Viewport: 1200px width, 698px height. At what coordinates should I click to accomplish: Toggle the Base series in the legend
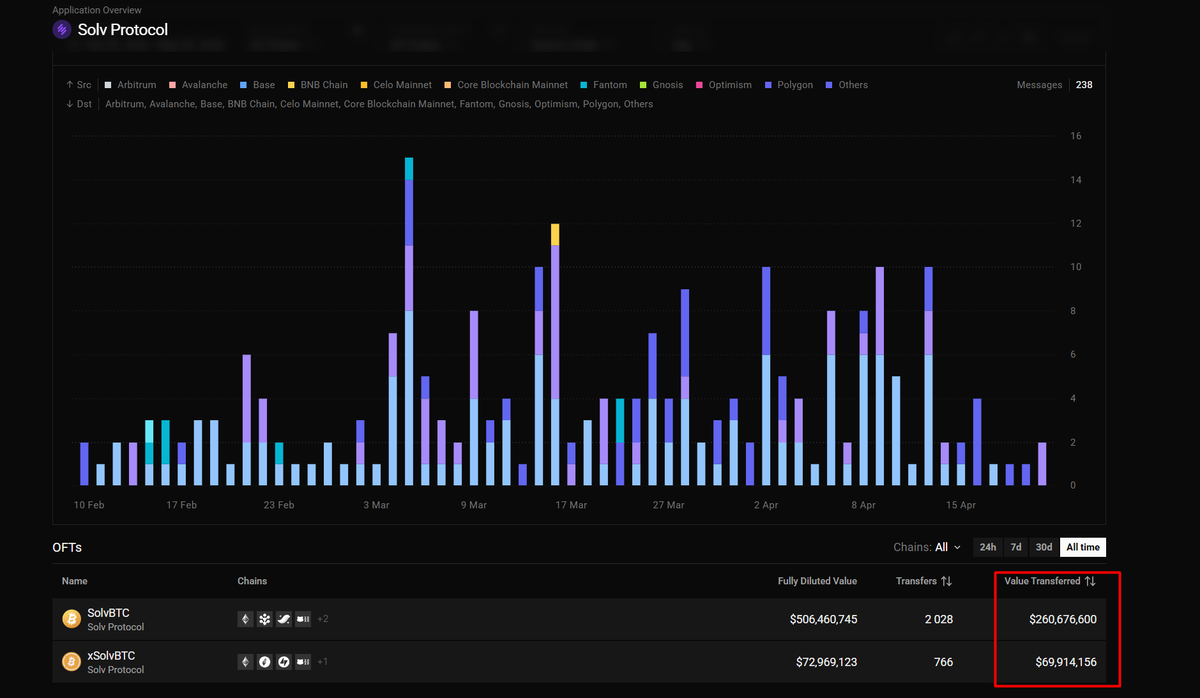257,85
